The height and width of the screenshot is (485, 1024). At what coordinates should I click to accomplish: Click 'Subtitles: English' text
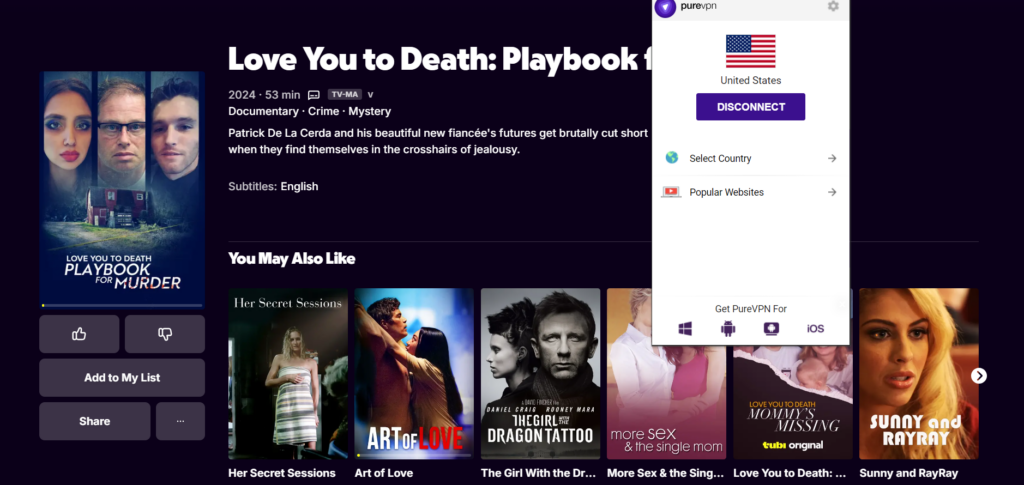tap(273, 186)
